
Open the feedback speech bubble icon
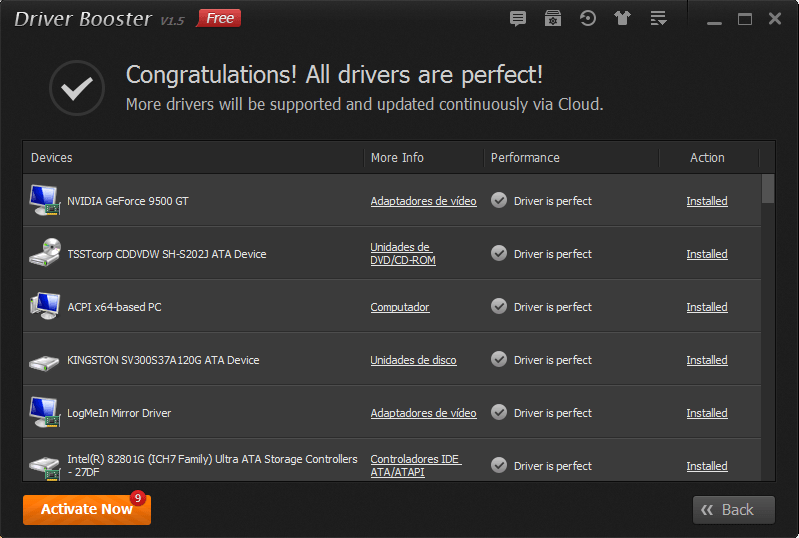[x=518, y=19]
